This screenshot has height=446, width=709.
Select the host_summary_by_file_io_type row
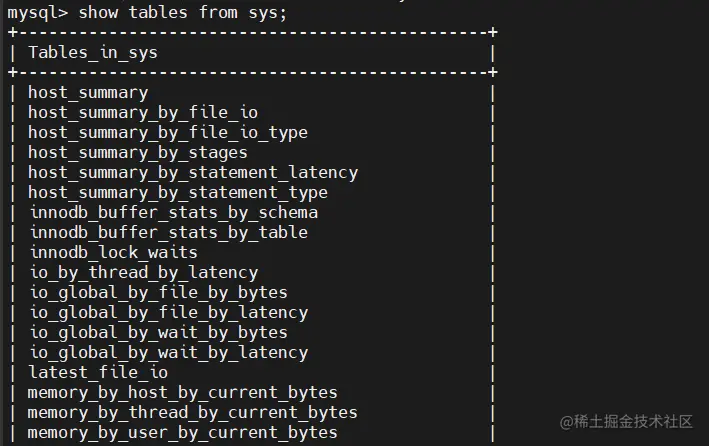(x=167, y=132)
